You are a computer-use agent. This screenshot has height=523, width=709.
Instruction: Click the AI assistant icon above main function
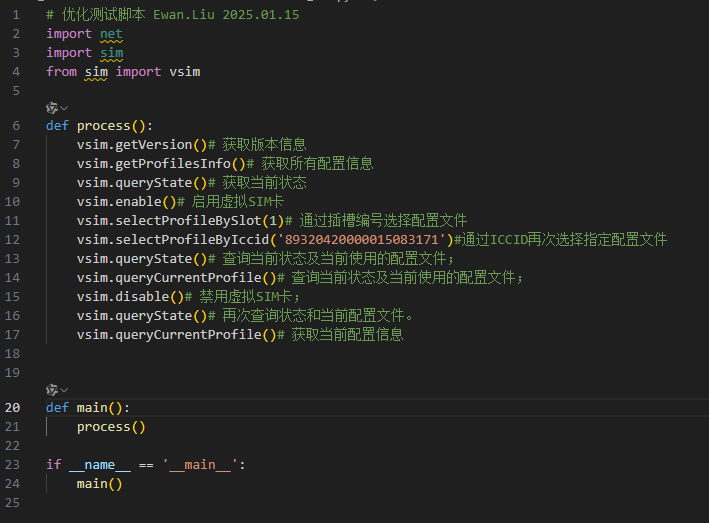coord(51,389)
